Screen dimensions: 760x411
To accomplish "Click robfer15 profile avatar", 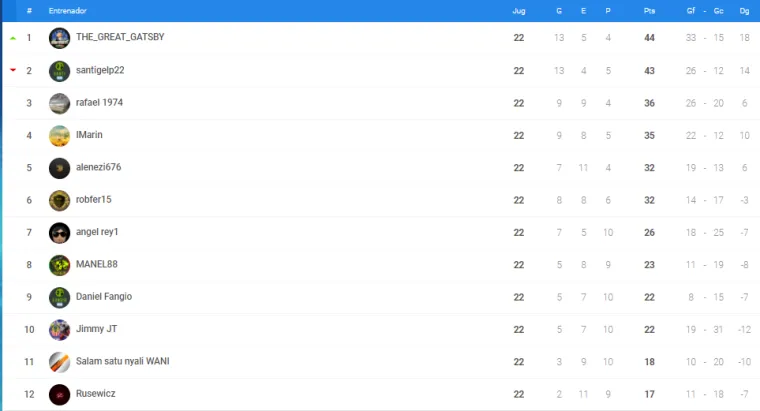I will tap(59, 201).
